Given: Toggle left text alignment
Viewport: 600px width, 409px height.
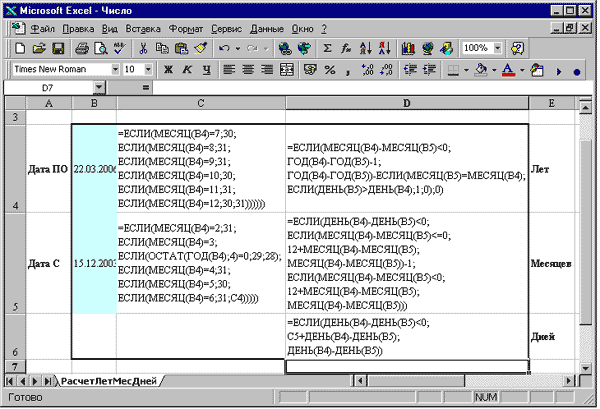Looking at the screenshot, I should 229,70.
